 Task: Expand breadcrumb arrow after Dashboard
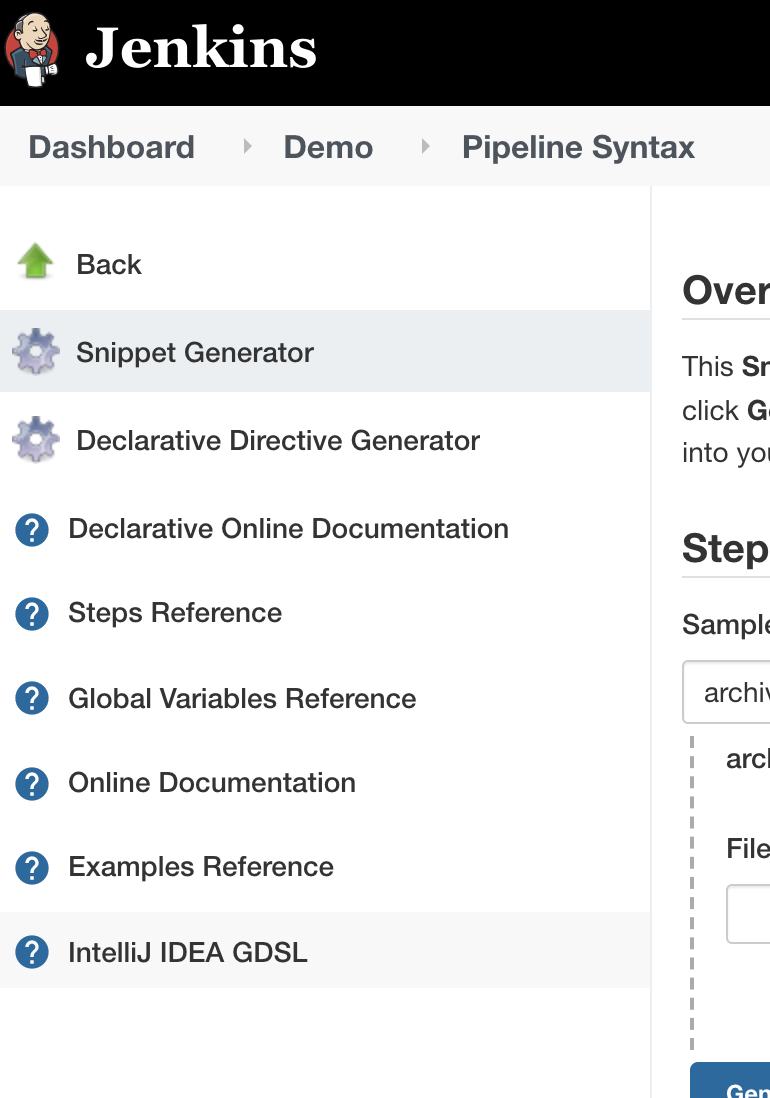[247, 148]
